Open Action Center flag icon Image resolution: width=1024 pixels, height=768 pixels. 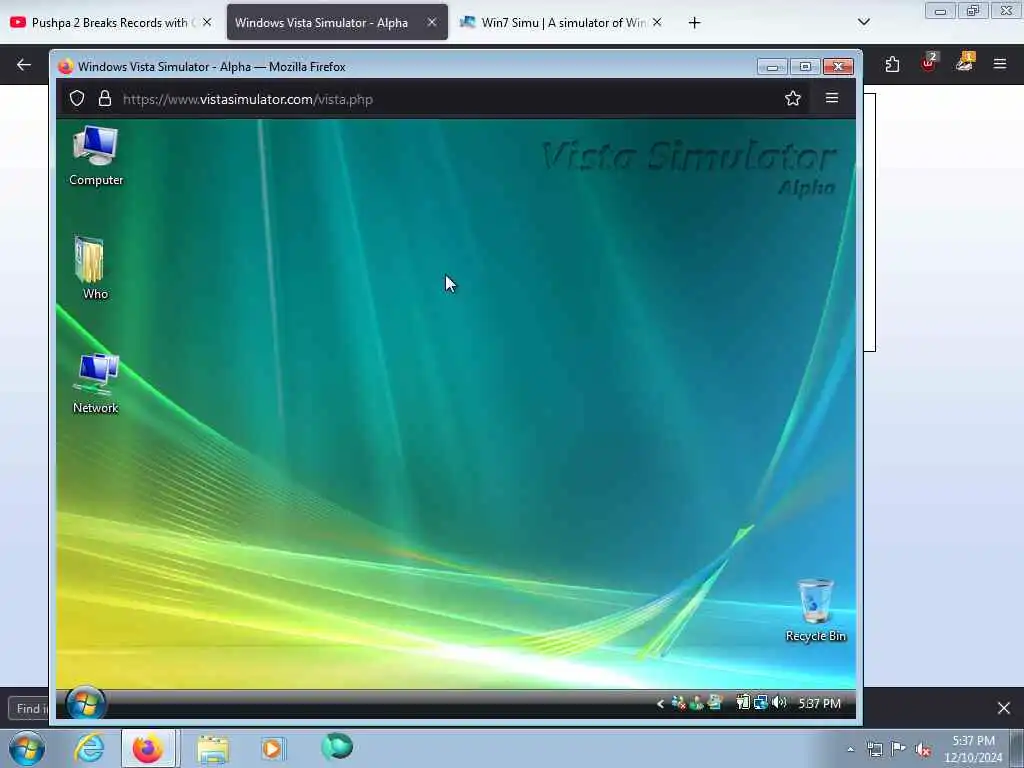coord(898,749)
